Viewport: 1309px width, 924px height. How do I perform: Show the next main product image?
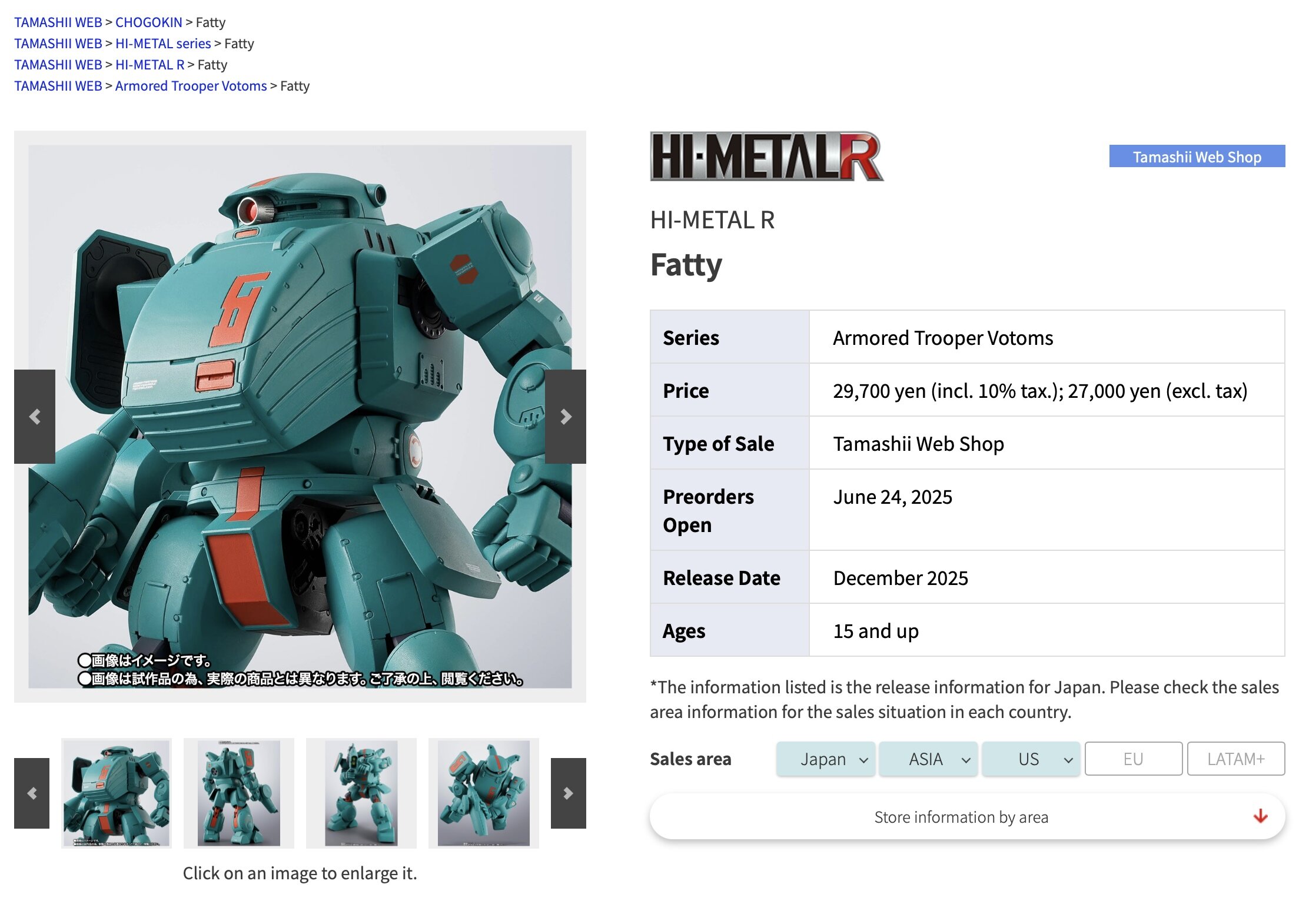click(x=566, y=416)
